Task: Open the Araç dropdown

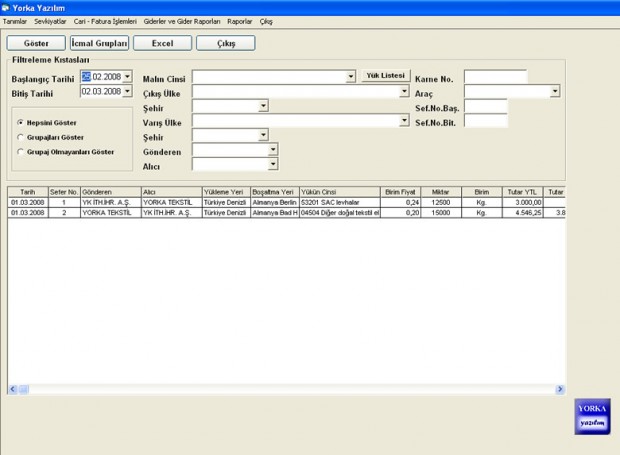Action: 555,91
